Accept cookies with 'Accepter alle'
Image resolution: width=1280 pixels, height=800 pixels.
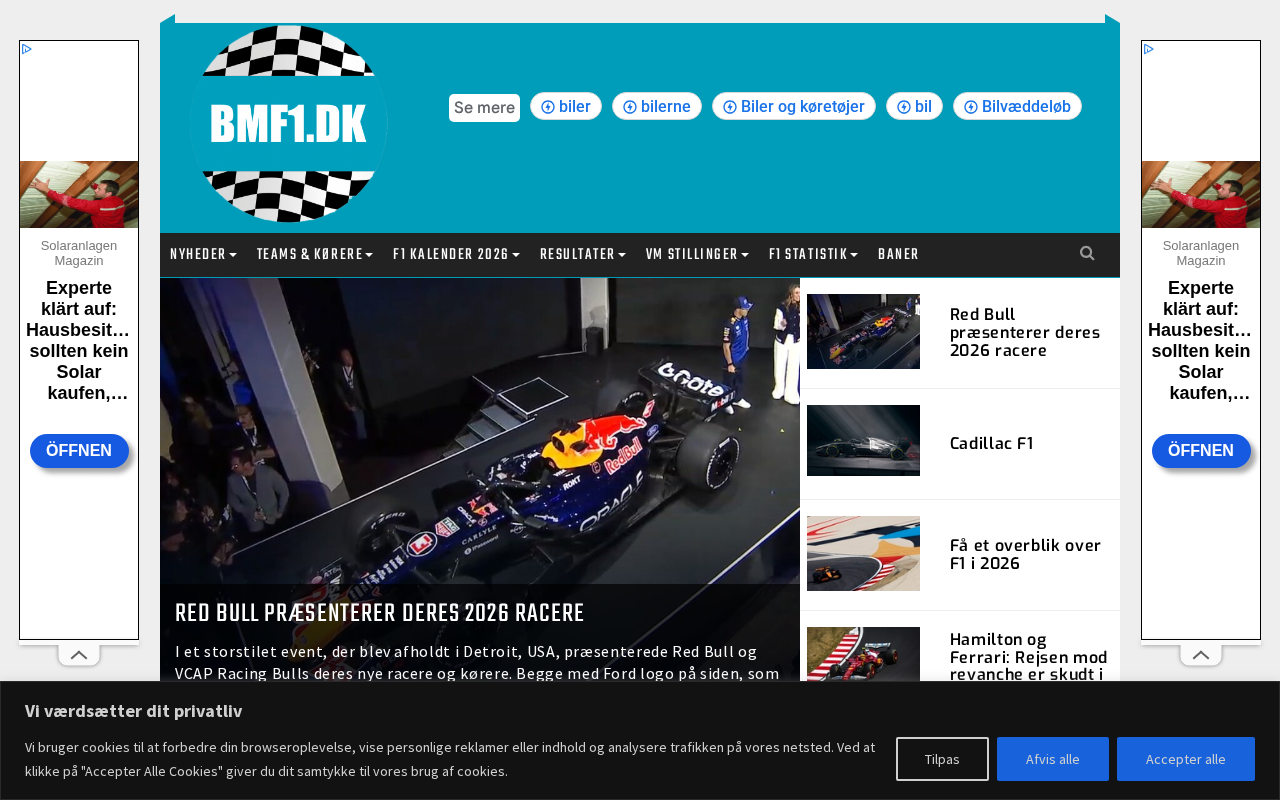(1186, 759)
